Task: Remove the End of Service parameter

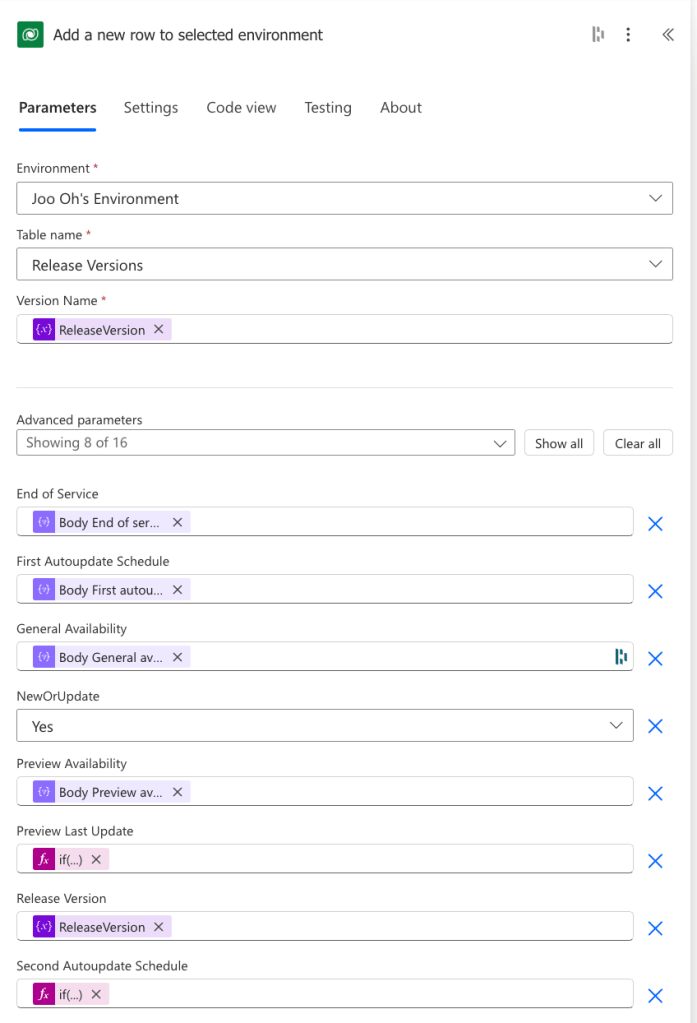Action: point(655,523)
